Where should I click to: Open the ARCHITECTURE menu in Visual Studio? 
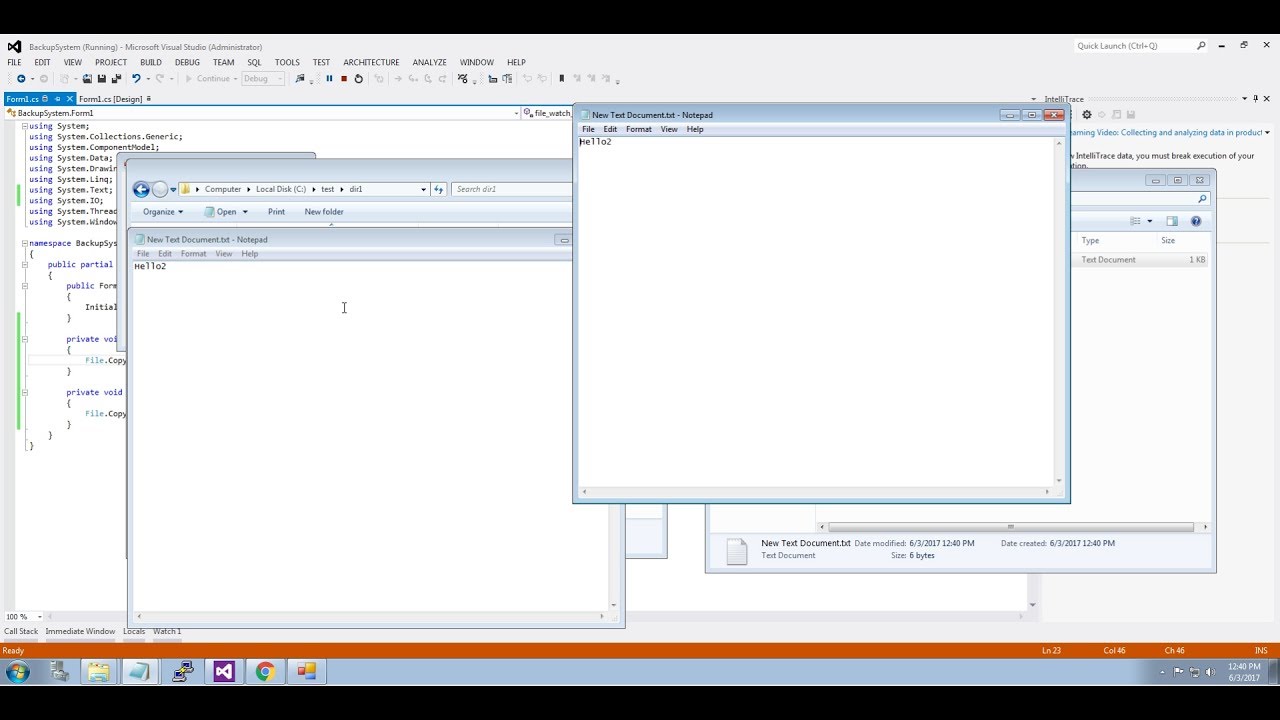371,62
